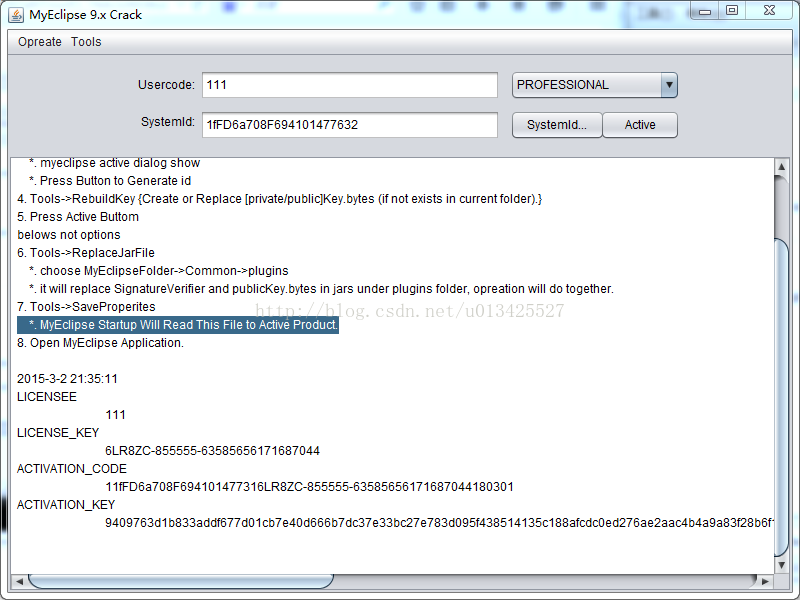Image resolution: width=800 pixels, height=600 pixels.
Task: Click the SystemId... button
Action: (x=557, y=125)
